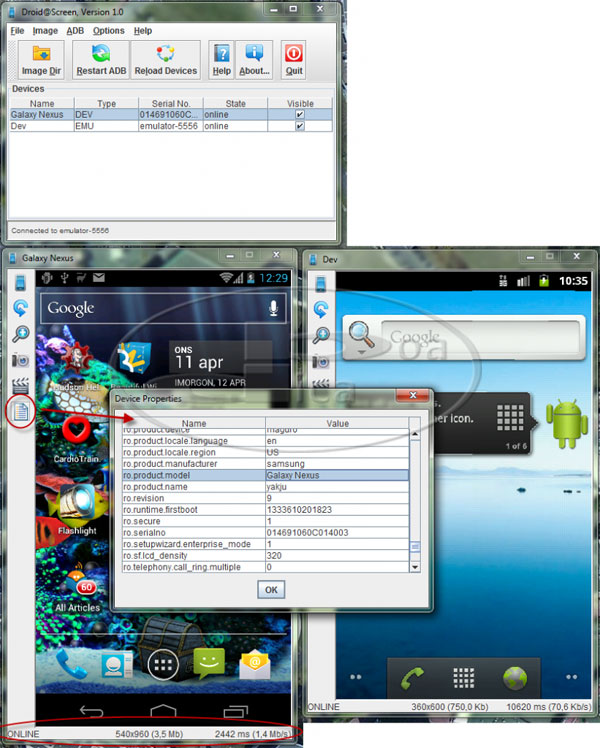The image size is (600, 748).
Task: Click OK in Device Properties dialog
Action: click(270, 590)
